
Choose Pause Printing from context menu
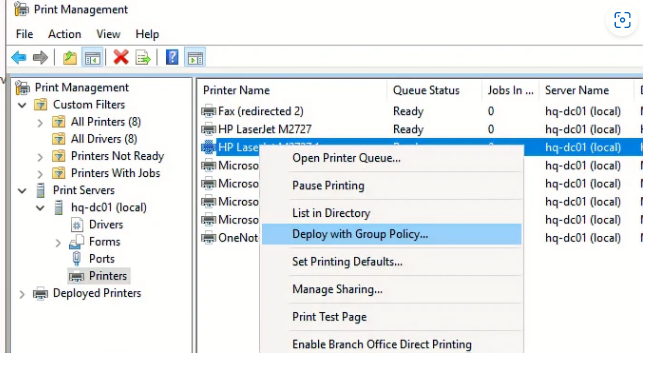click(x=392, y=185)
